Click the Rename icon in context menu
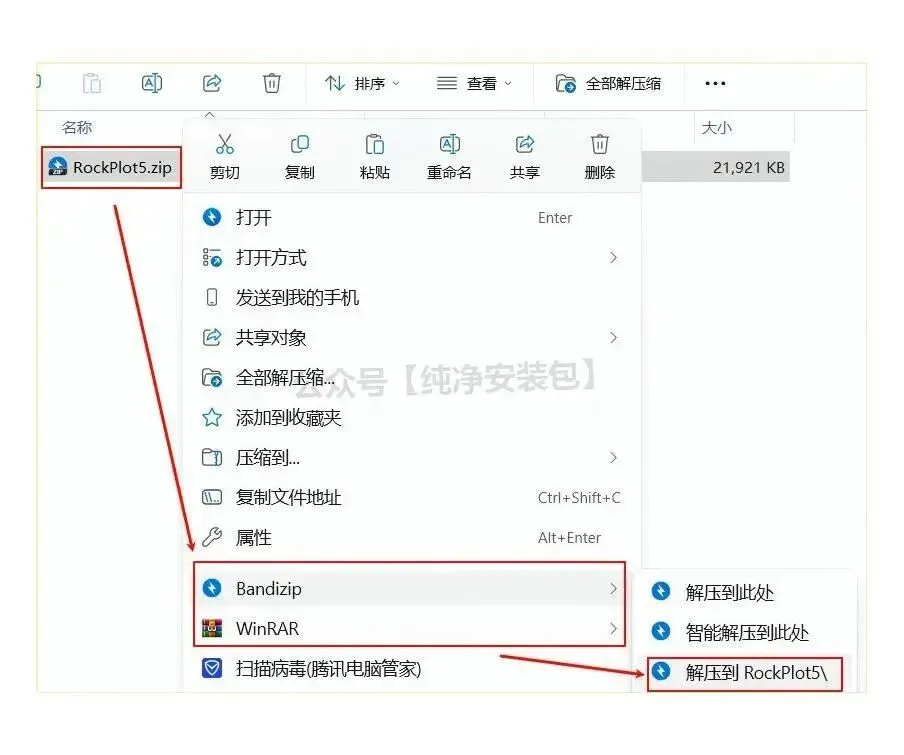 (x=449, y=144)
